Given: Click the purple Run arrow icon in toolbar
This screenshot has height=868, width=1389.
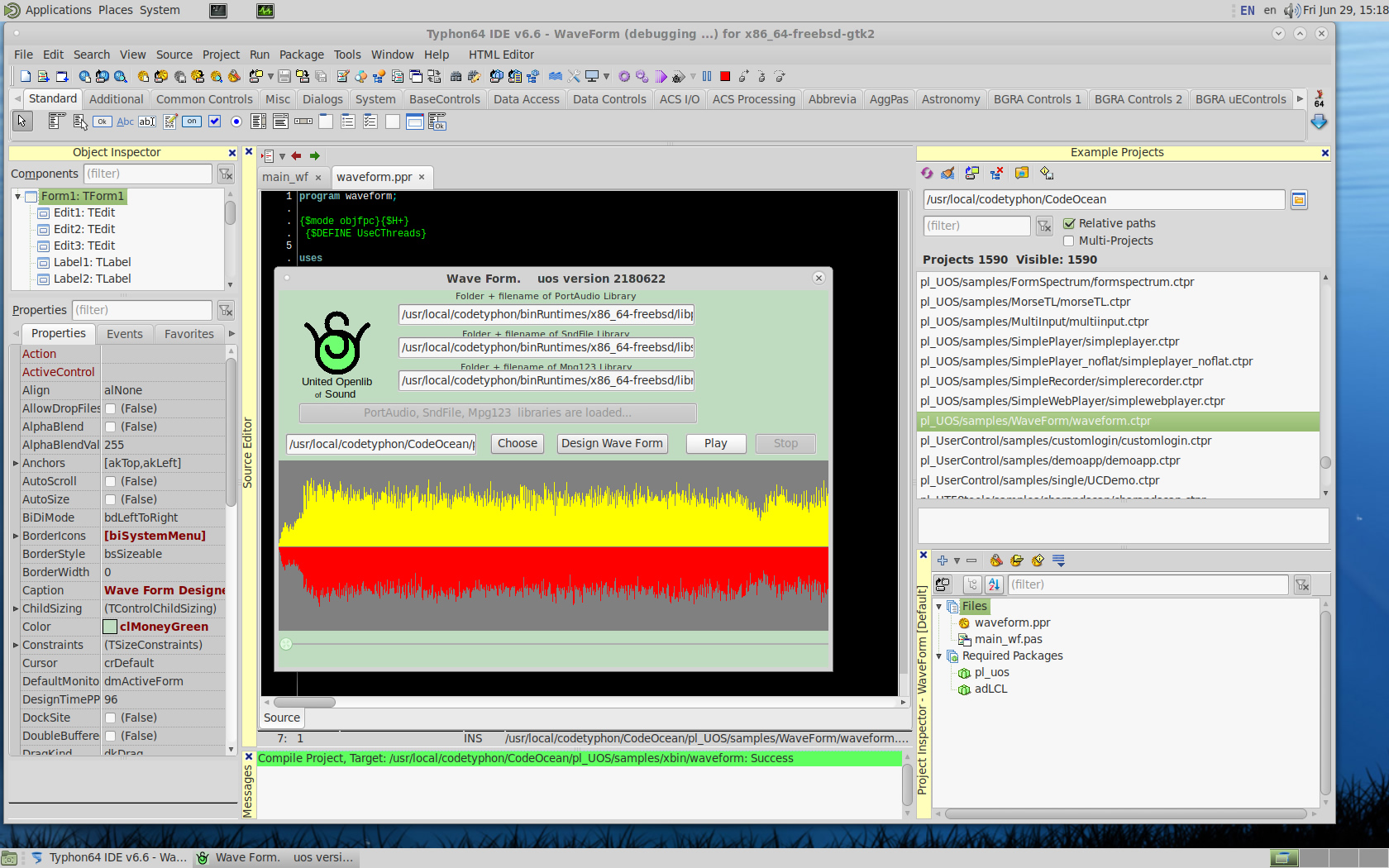Looking at the screenshot, I should pos(661,76).
